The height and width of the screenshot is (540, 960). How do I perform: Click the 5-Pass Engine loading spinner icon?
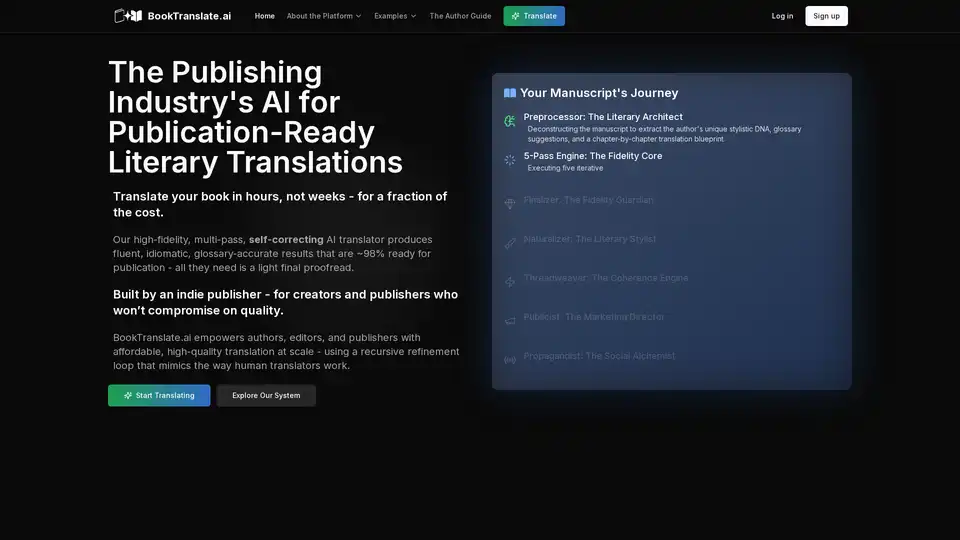(x=510, y=160)
